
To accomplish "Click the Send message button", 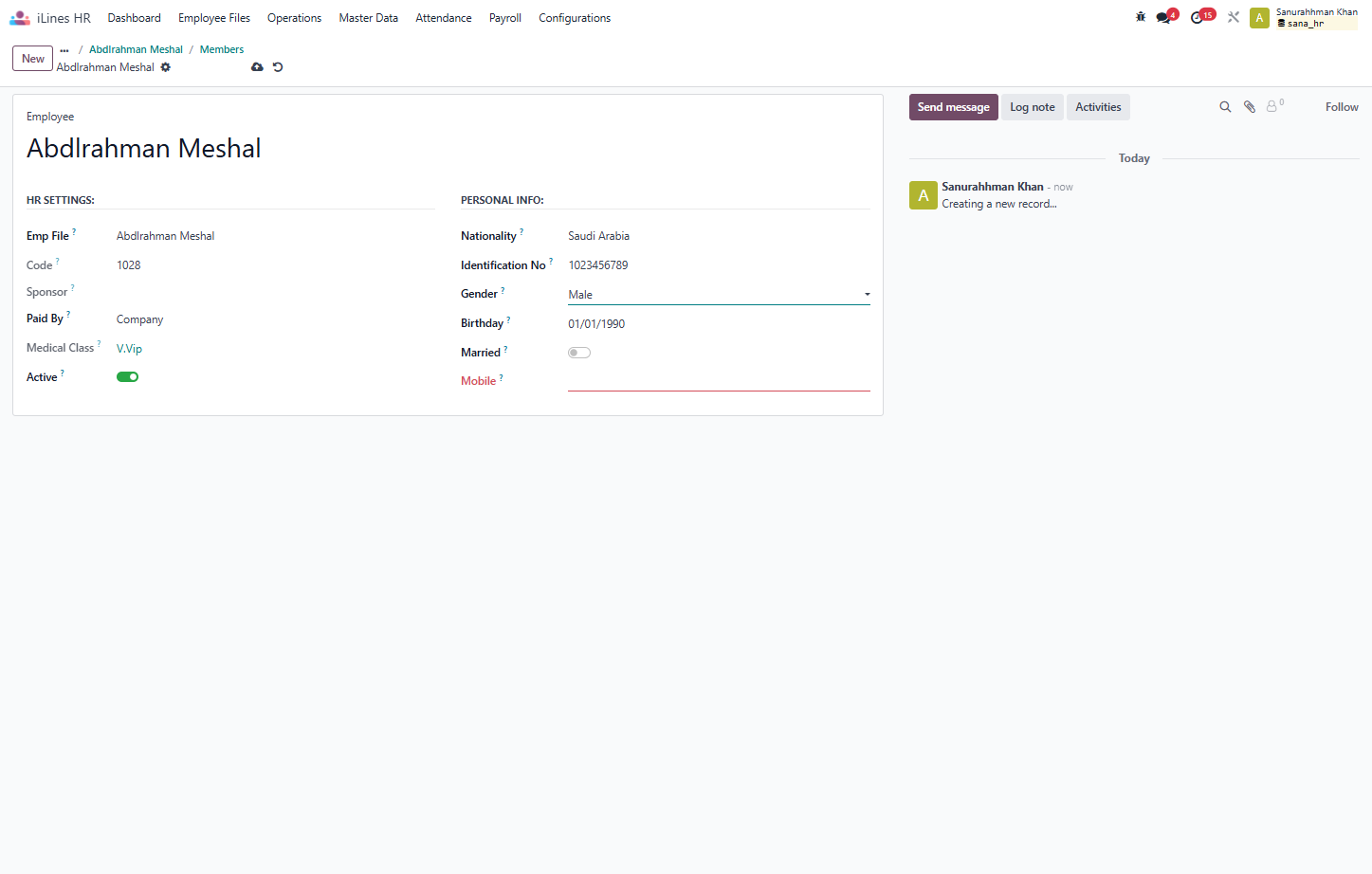I will pos(954,107).
